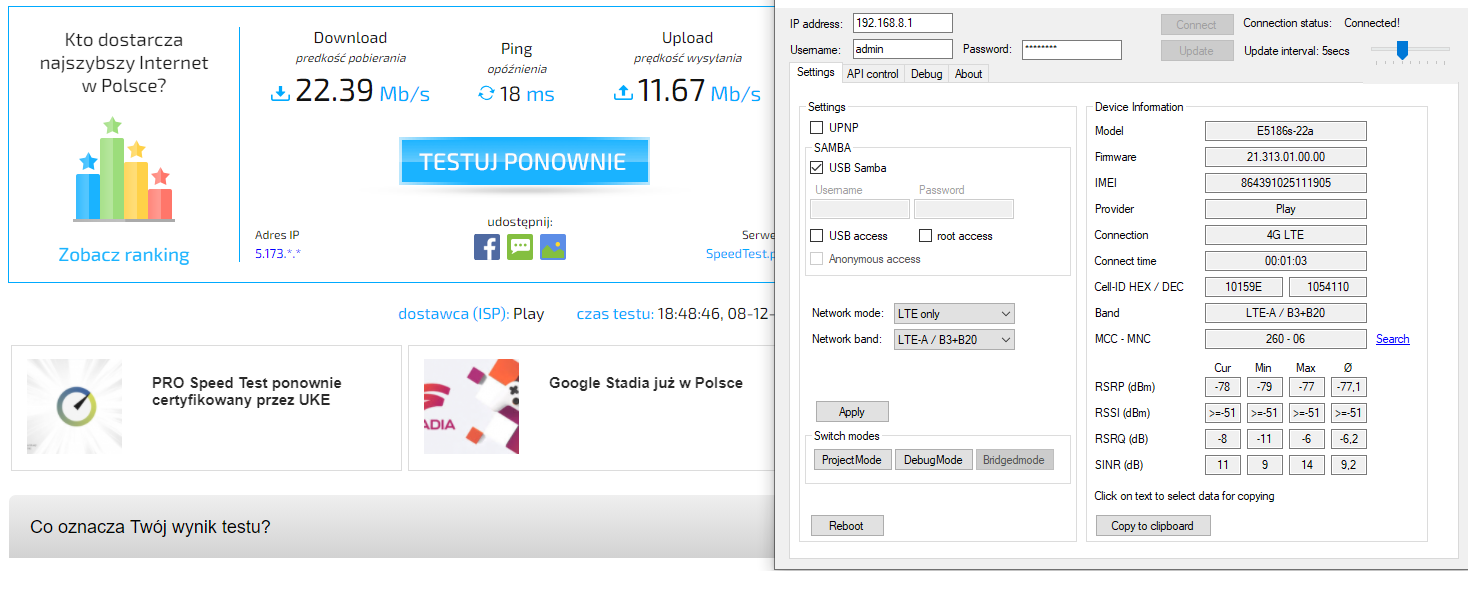Select the current RSRP value -78

(1222, 387)
